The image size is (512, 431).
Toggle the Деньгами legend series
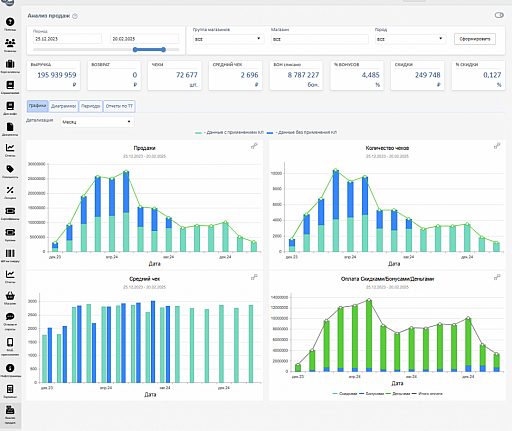pos(398,394)
